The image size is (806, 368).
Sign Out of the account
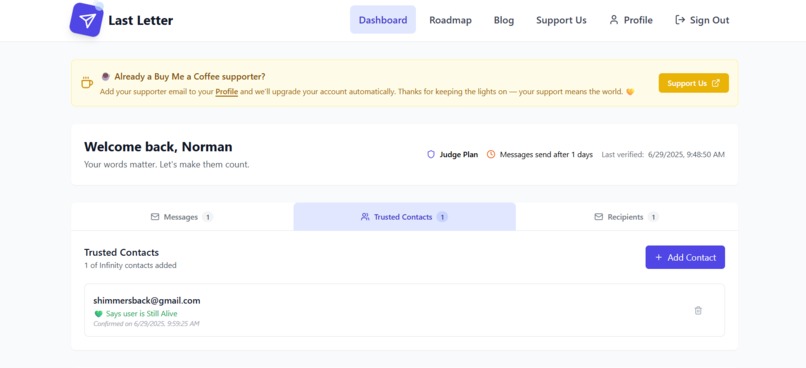702,20
